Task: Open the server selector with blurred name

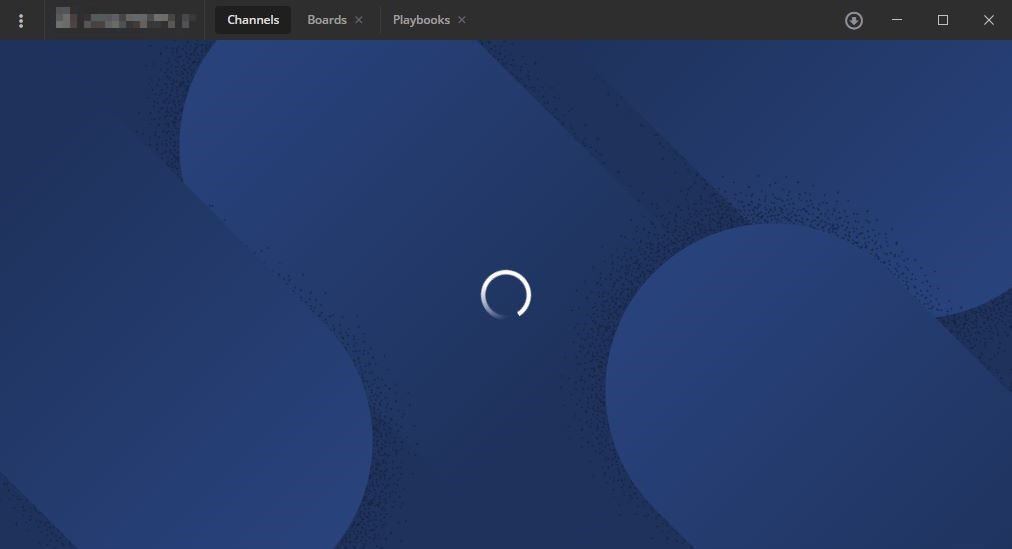Action: coord(125,20)
